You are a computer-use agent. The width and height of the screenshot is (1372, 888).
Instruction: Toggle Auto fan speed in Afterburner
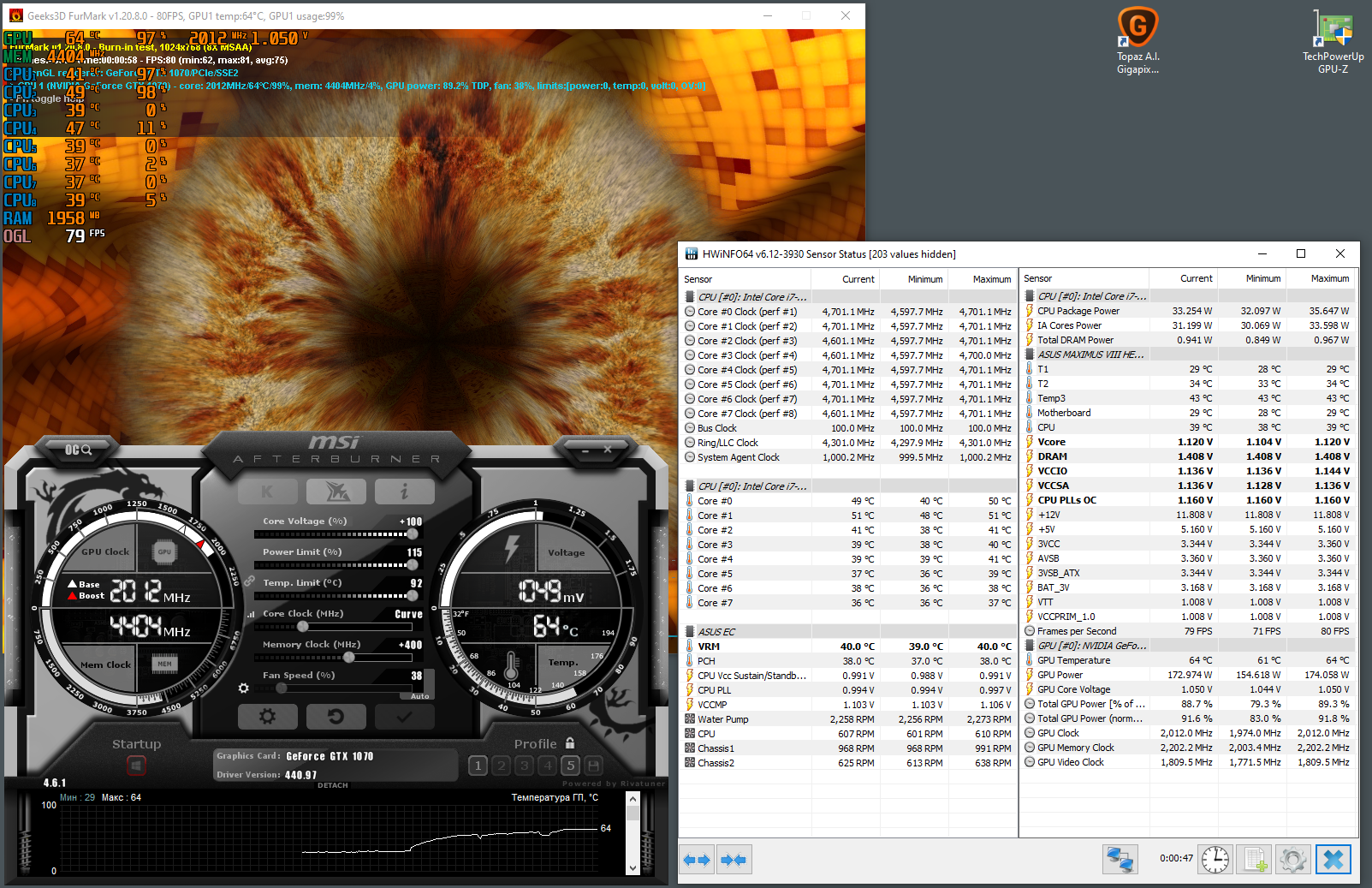pyautogui.click(x=419, y=696)
